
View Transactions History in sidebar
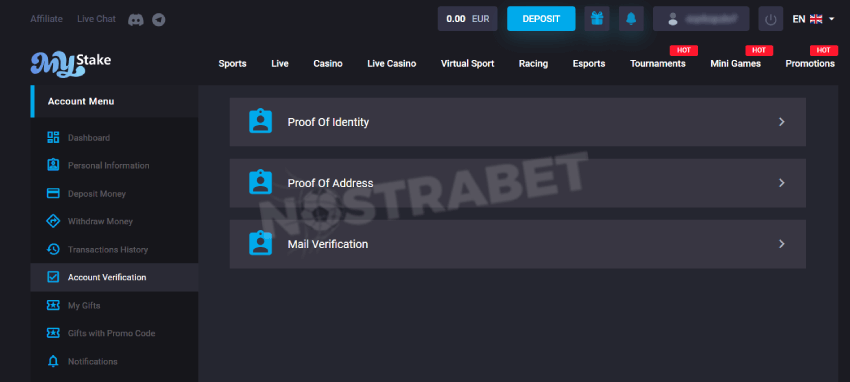[x=108, y=250]
